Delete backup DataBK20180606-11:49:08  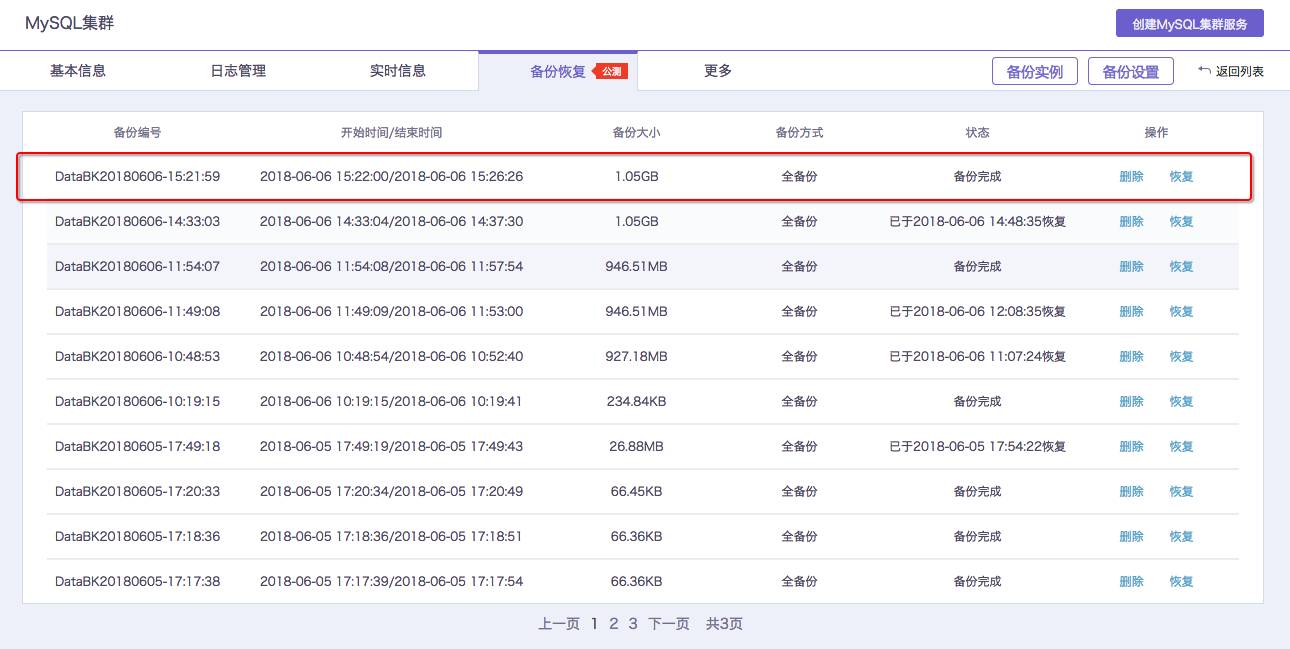tap(1131, 312)
